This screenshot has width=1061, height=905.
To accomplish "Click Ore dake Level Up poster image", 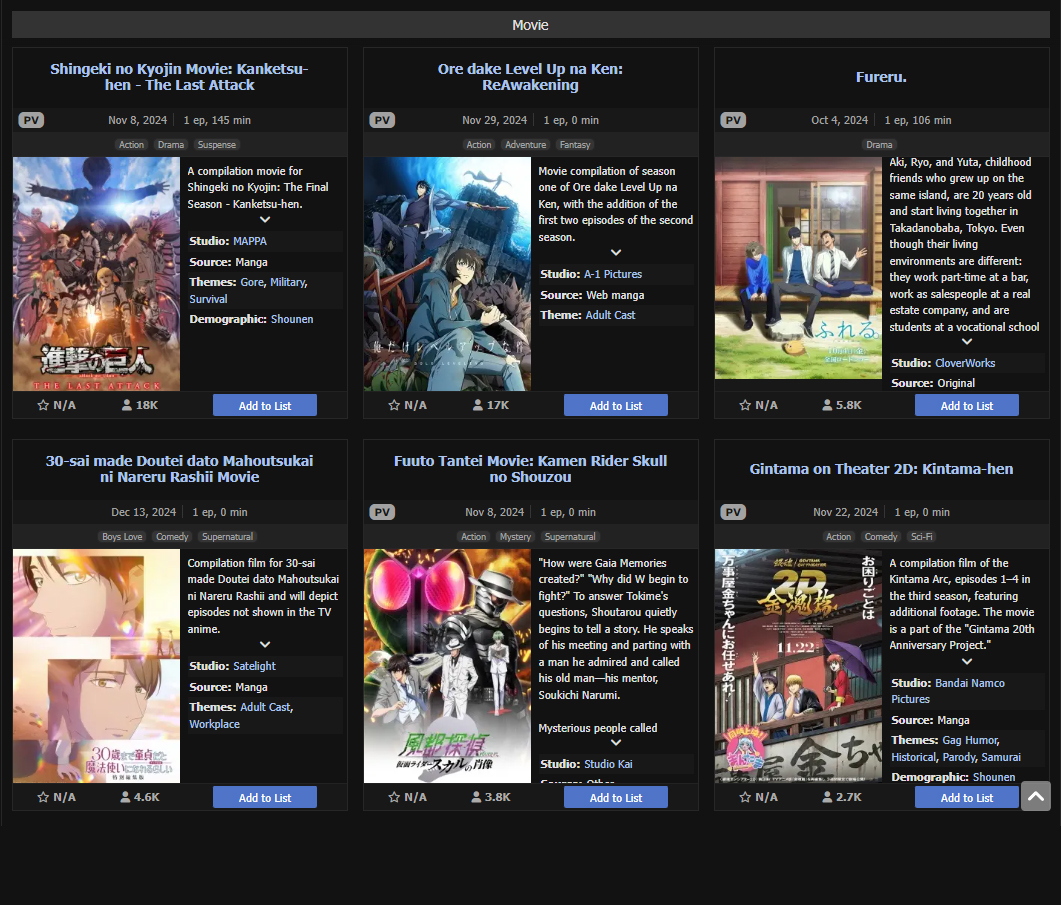I will [x=447, y=273].
